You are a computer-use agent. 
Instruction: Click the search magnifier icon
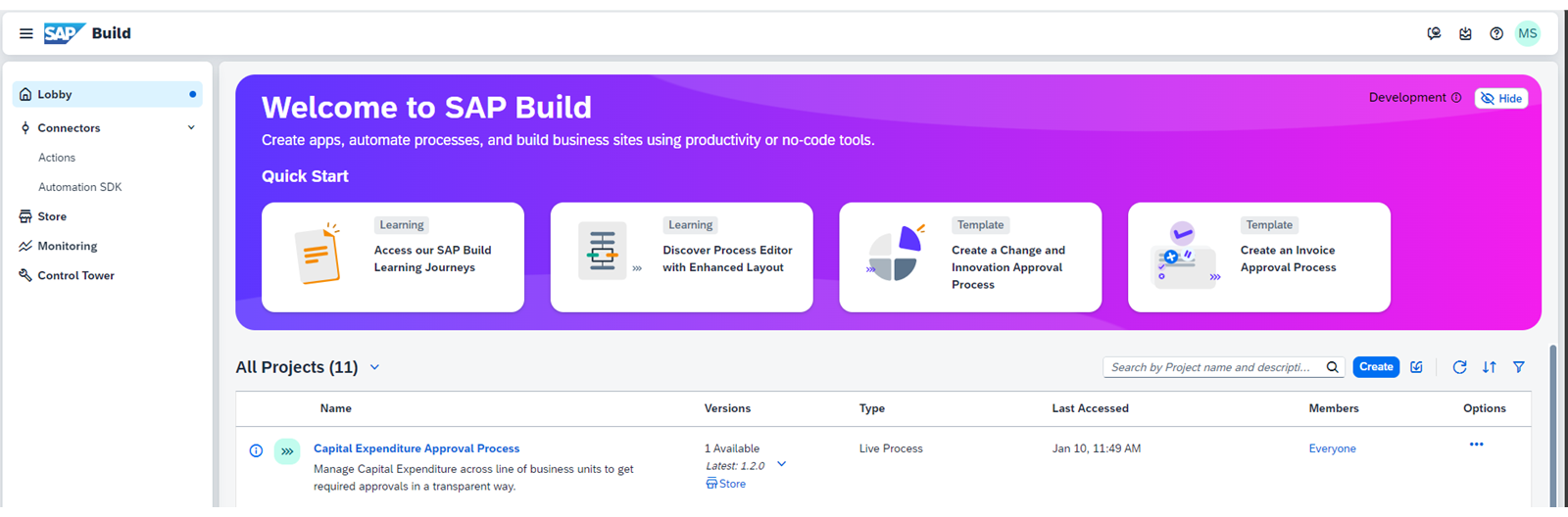pos(1333,367)
